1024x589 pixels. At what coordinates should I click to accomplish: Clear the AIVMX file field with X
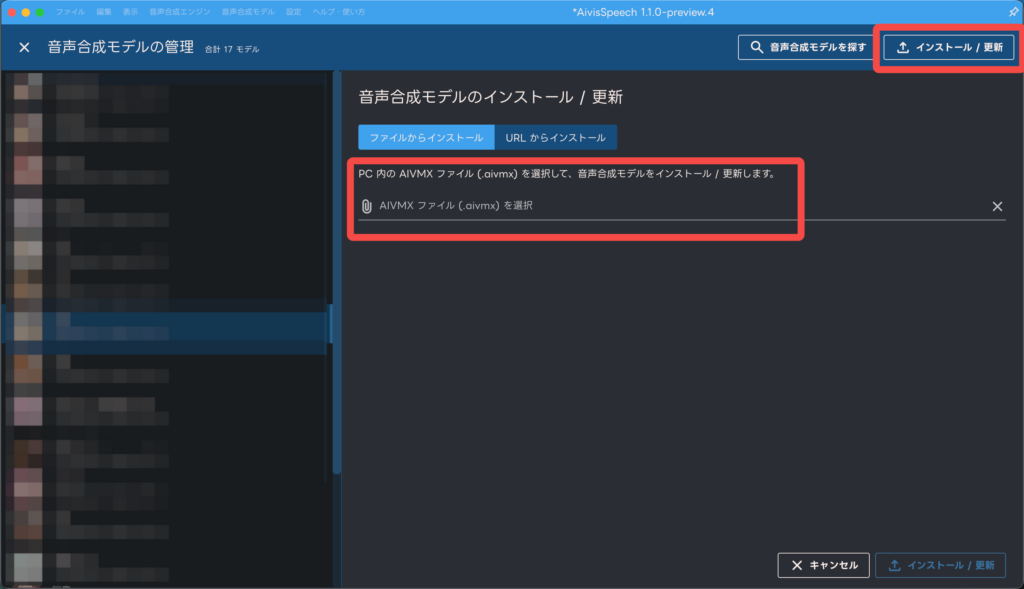996,206
